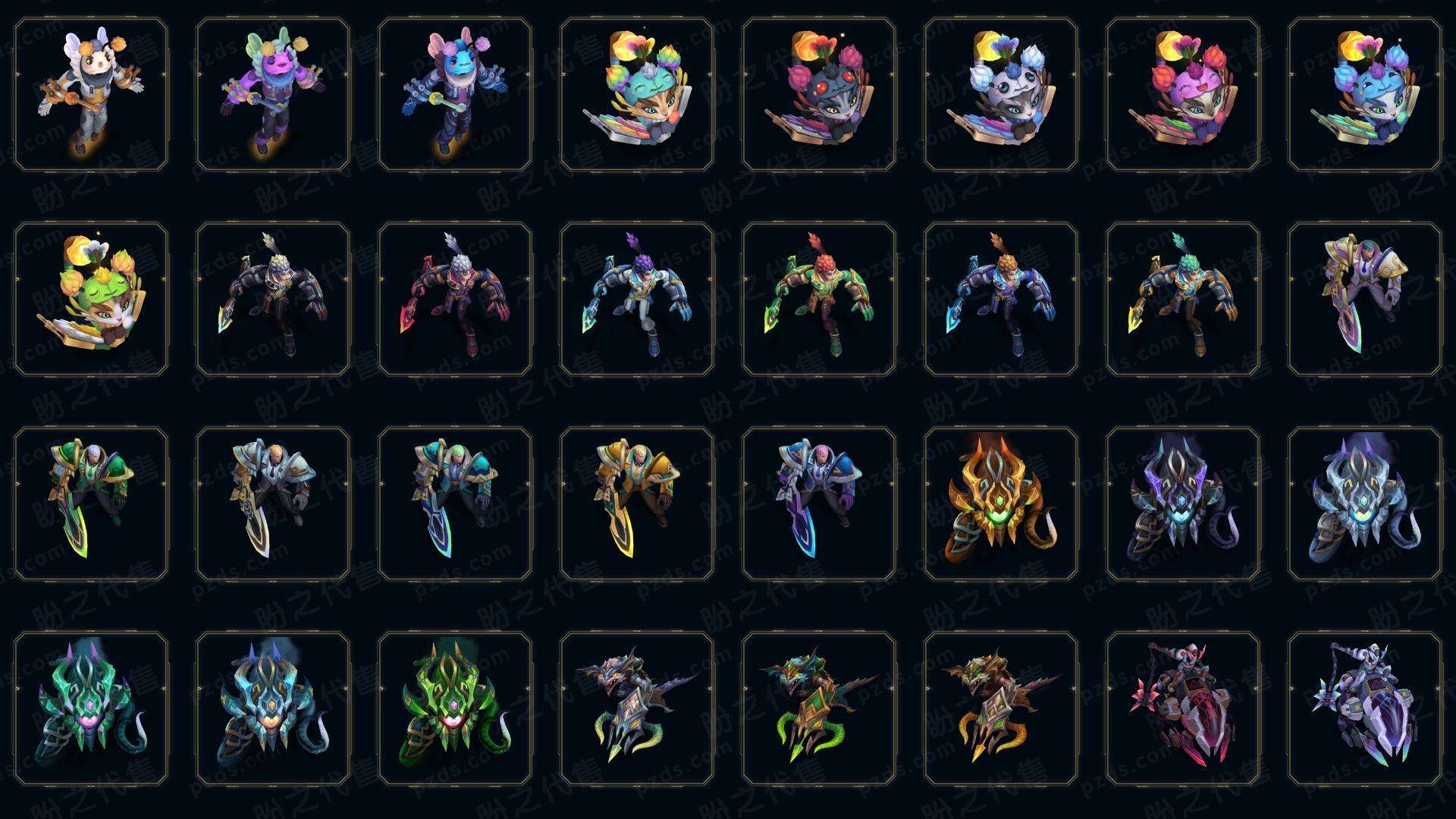Select the blue swordsman with pink hair
This screenshot has width=1456, height=819.
(x=819, y=504)
